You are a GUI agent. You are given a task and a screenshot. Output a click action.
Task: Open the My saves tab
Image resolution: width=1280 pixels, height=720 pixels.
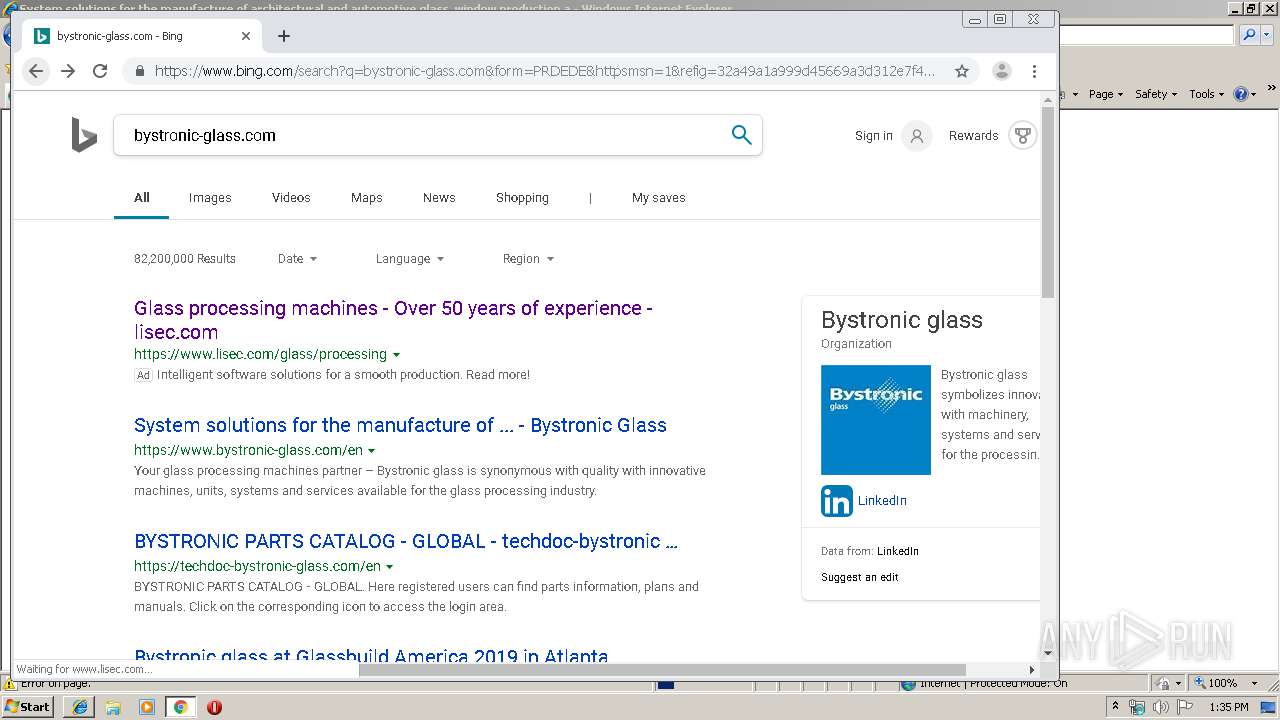(659, 198)
